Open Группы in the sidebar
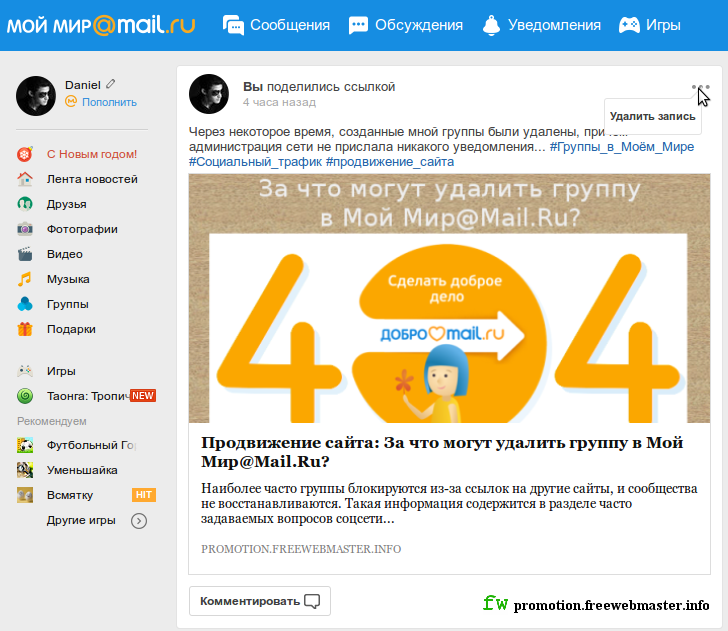Screen dimensions: 728x631 pos(67,305)
